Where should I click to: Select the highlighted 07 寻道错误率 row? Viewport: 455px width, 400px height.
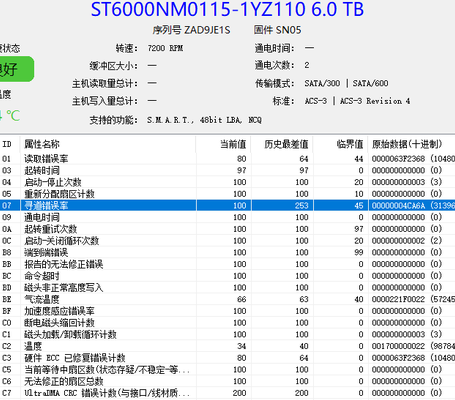tap(227, 205)
